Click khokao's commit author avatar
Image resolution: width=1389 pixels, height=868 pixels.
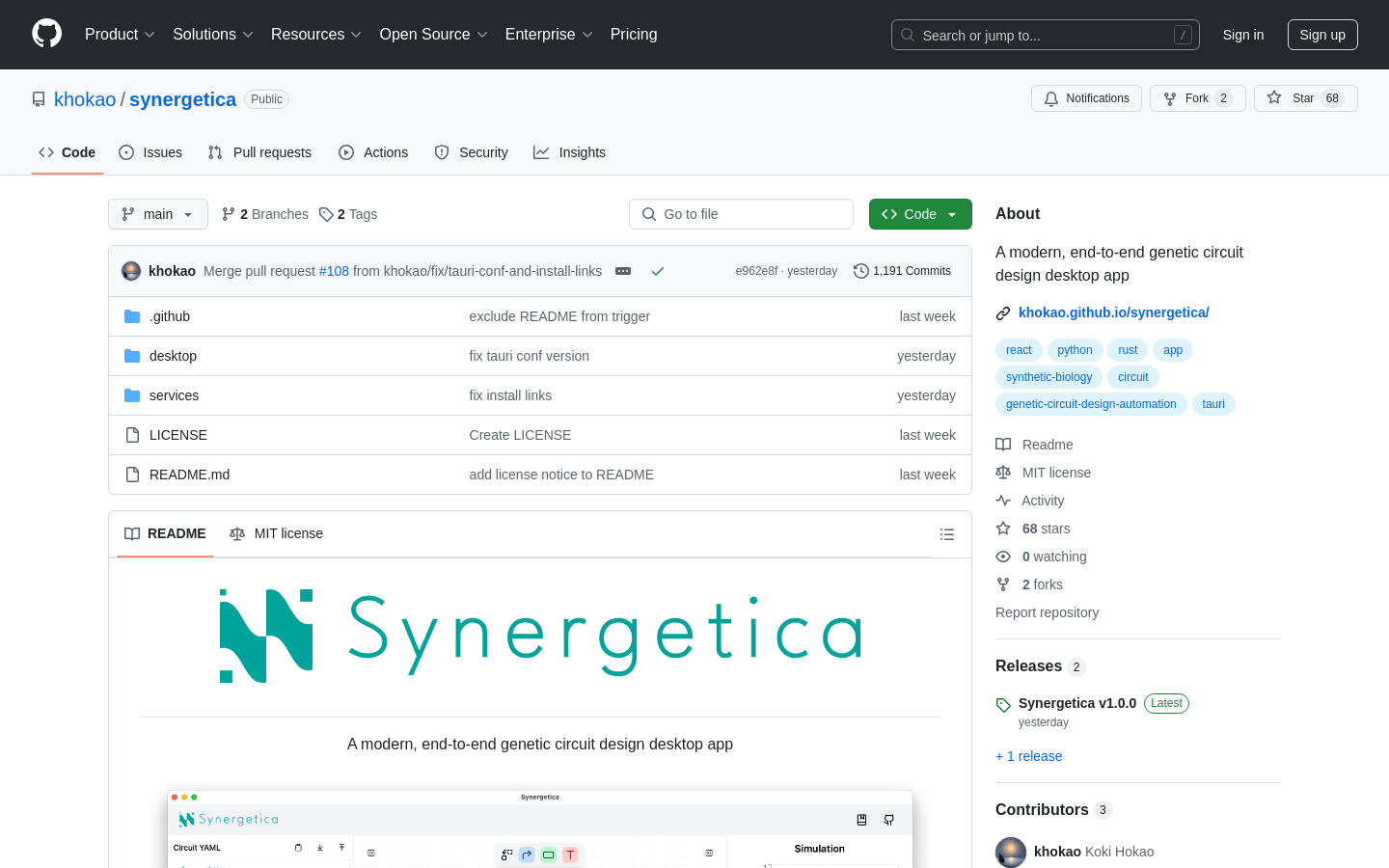pos(131,271)
